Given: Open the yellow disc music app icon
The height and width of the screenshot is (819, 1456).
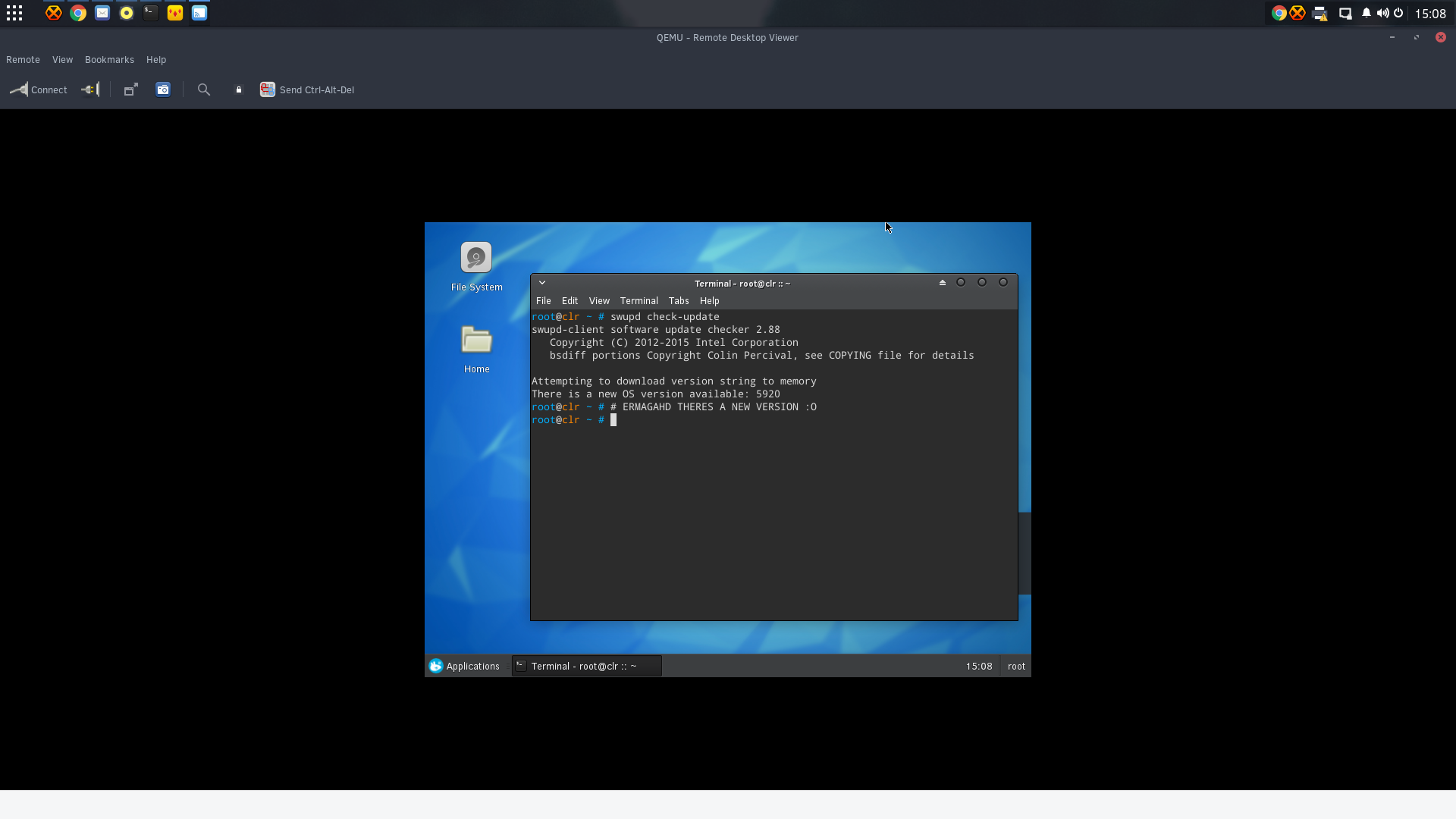Looking at the screenshot, I should coord(127,13).
